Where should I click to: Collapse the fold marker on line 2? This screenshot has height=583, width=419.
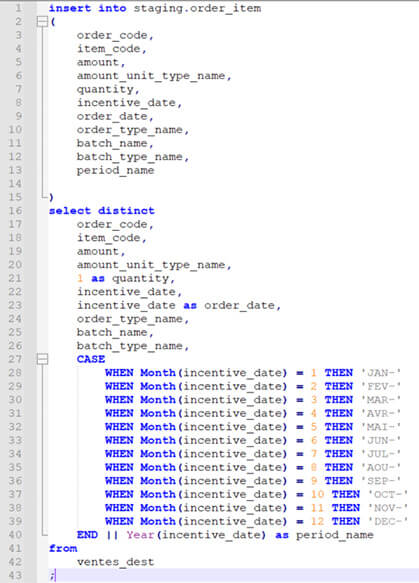click(42, 22)
